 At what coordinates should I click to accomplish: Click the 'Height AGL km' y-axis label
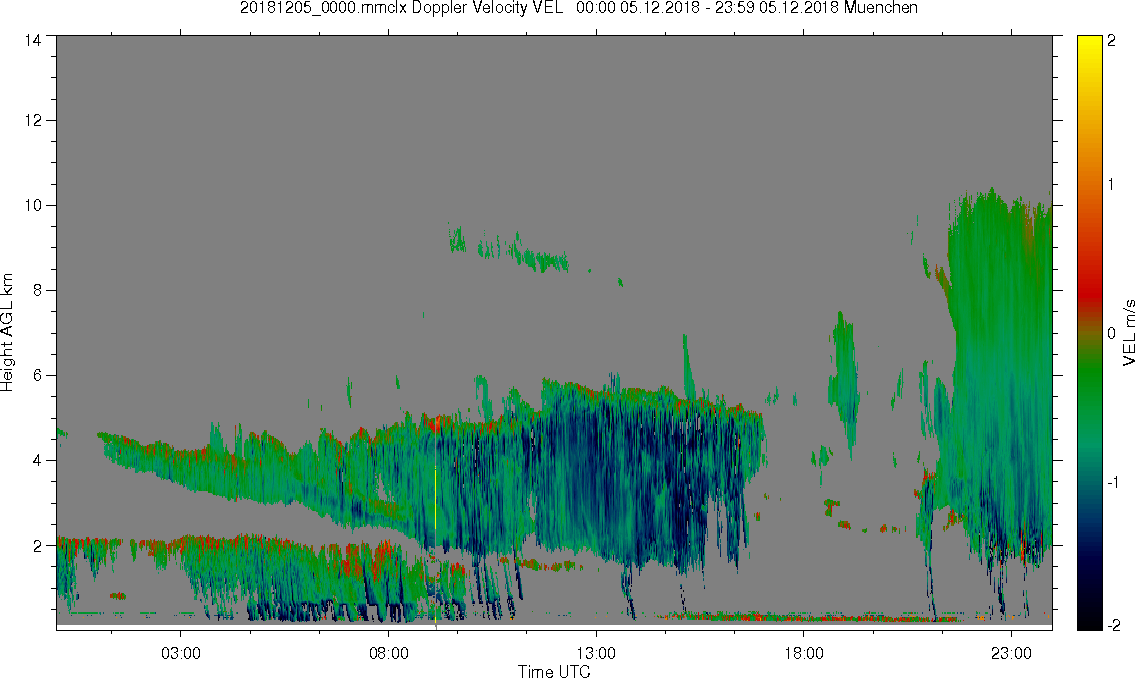(7, 332)
